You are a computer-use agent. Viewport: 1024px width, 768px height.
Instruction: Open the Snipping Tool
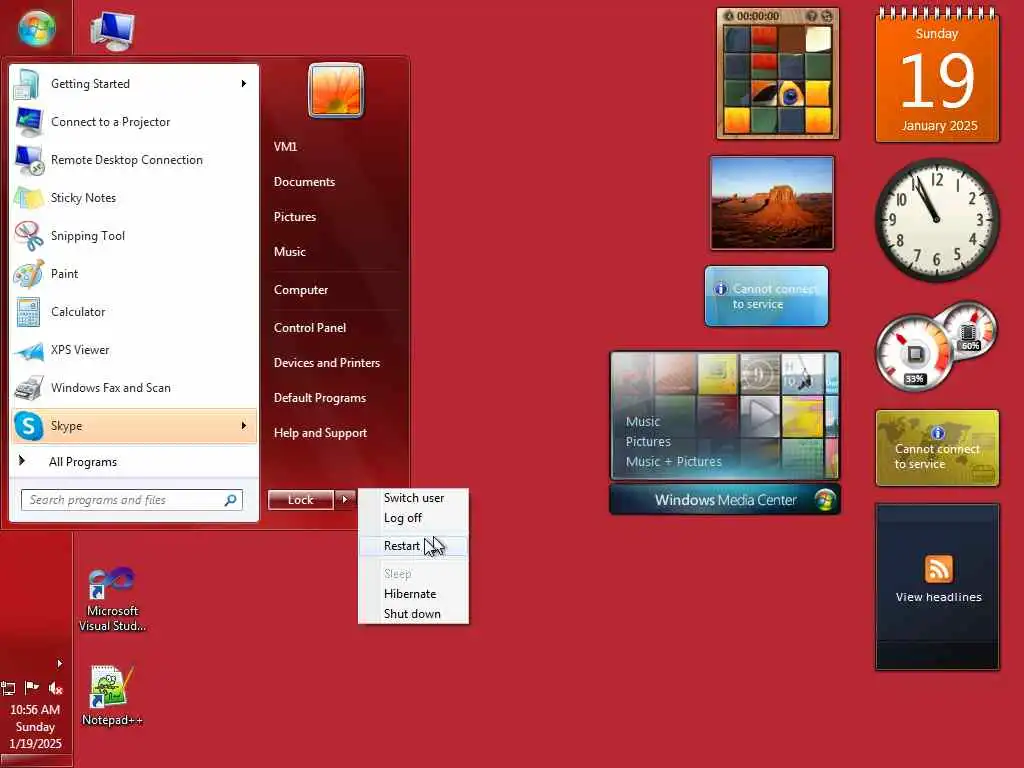click(x=134, y=235)
